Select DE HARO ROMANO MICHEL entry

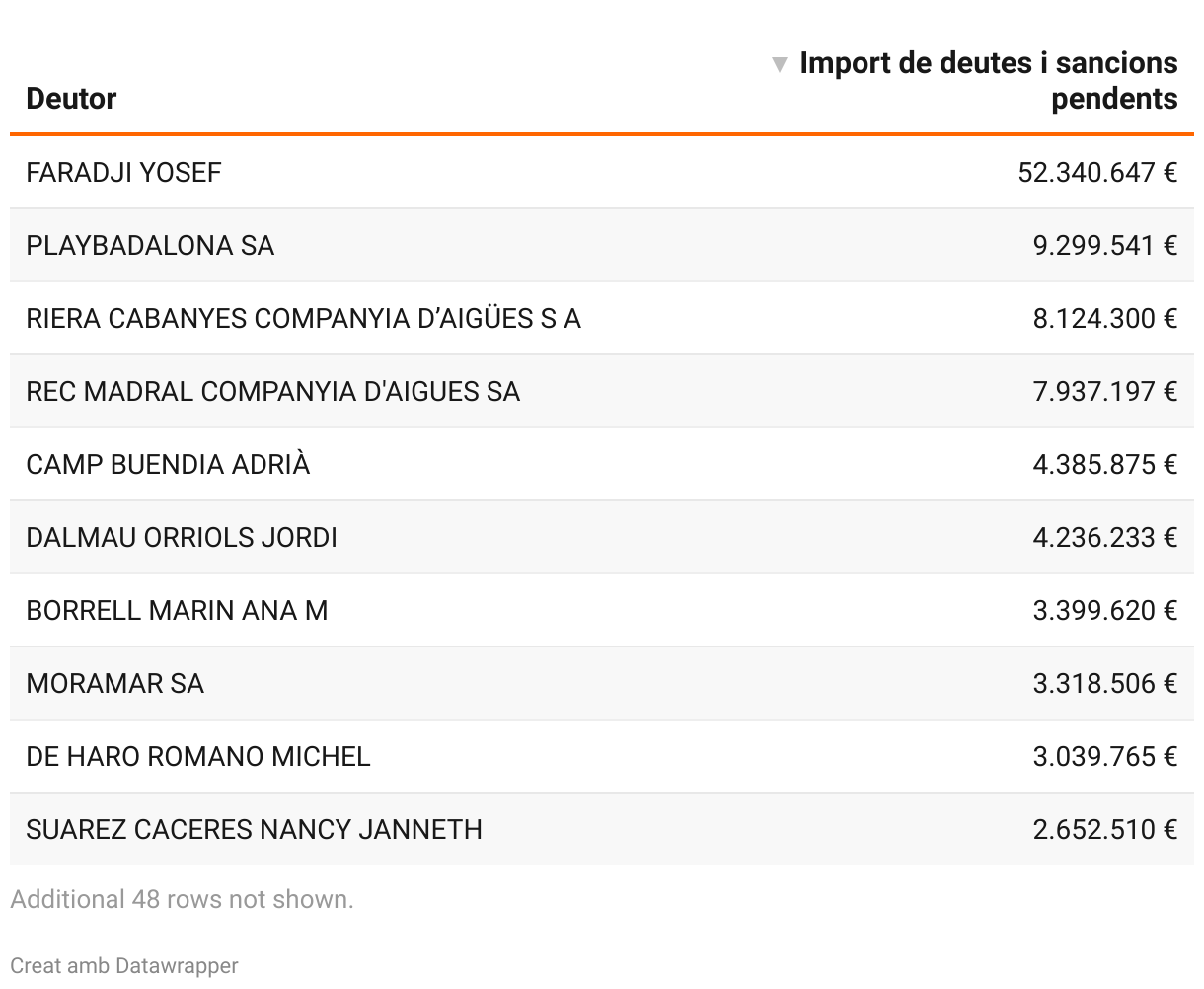197,757
